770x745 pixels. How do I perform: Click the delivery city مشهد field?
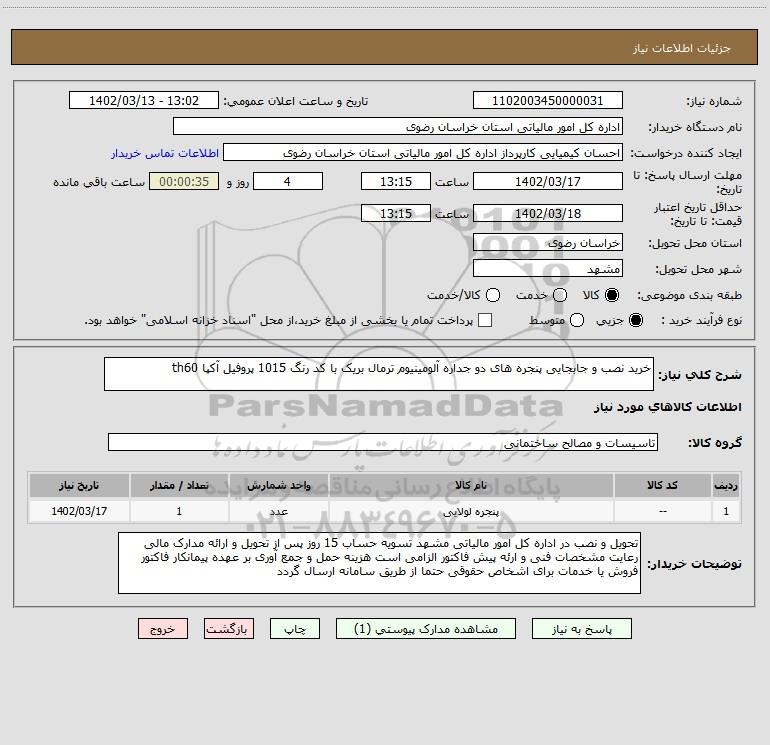pyautogui.click(x=548, y=268)
